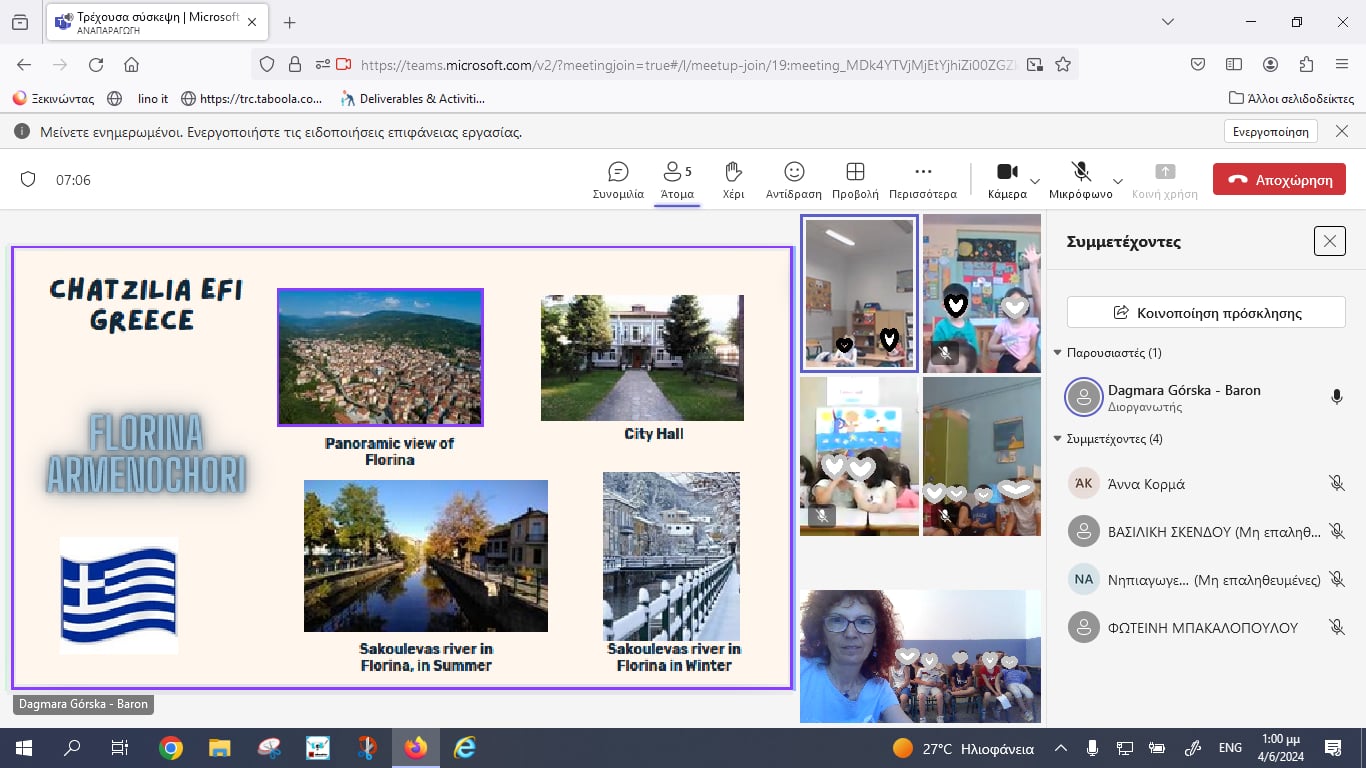The image size is (1366, 768).
Task: Open the Προβολή view layout options
Action: click(855, 180)
